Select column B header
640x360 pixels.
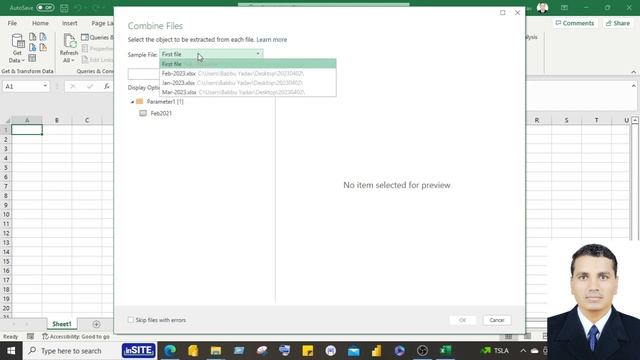57,120
